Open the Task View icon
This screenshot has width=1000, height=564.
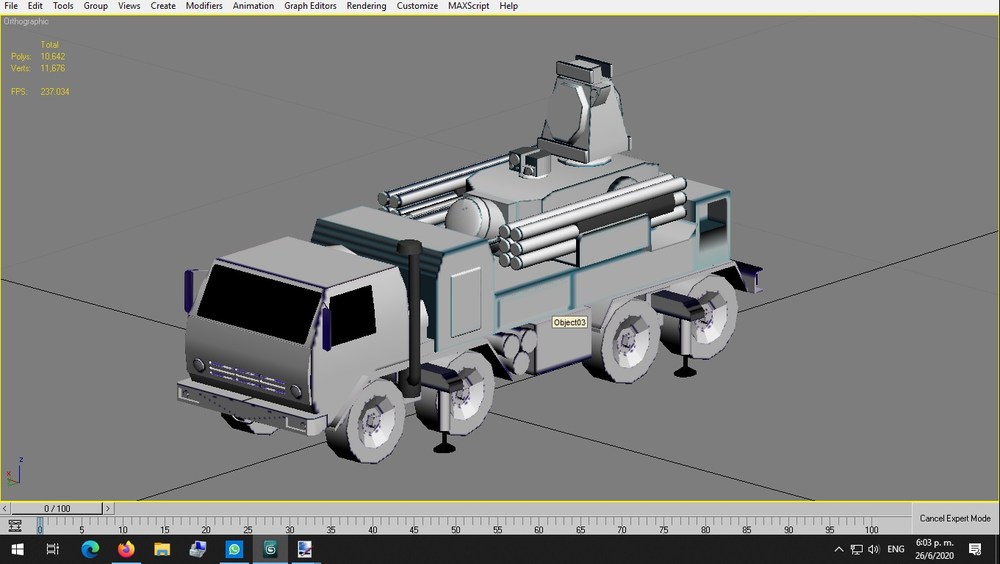[x=53, y=549]
